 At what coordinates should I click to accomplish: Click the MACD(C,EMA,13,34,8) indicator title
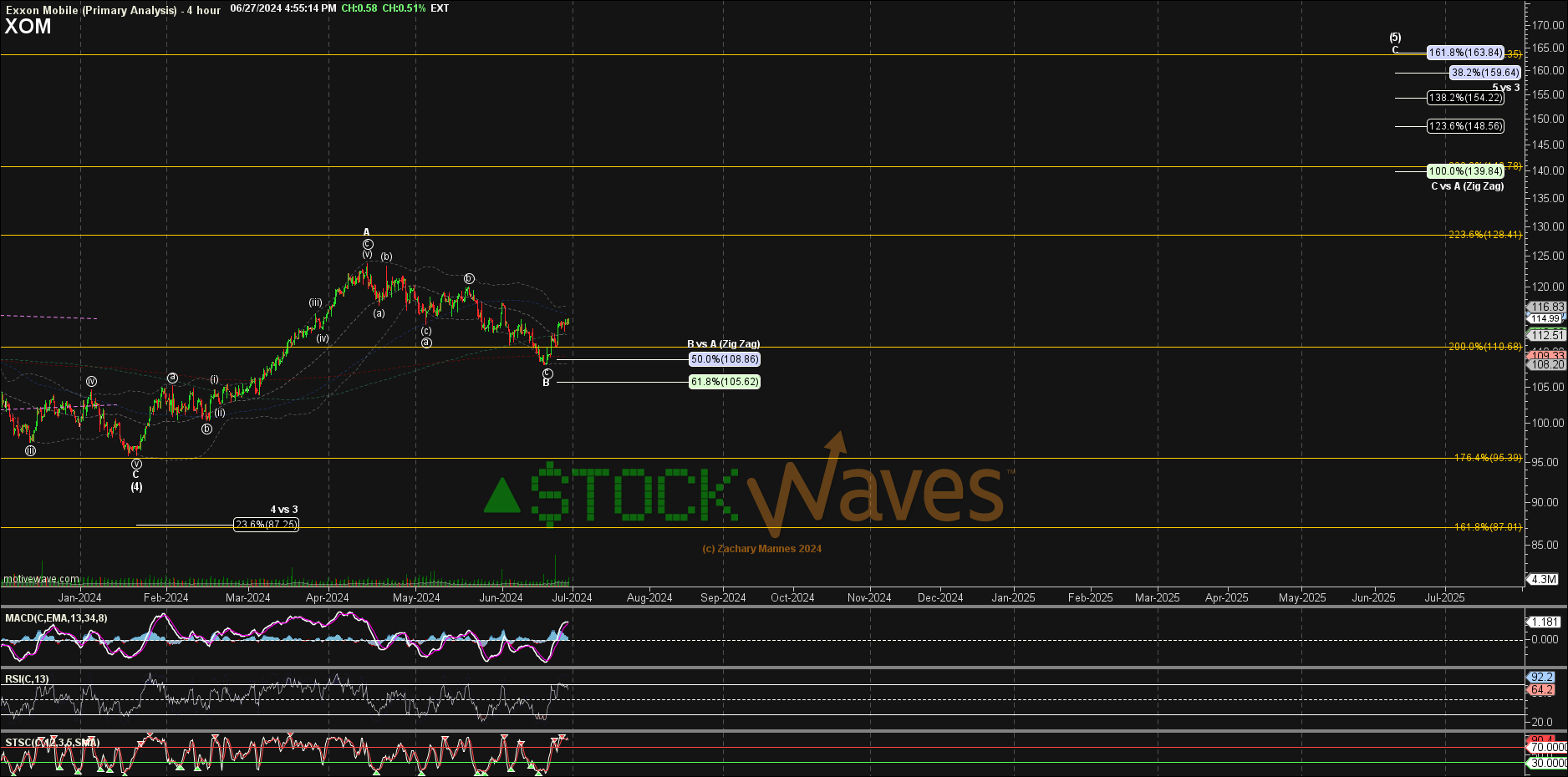pyautogui.click(x=56, y=618)
